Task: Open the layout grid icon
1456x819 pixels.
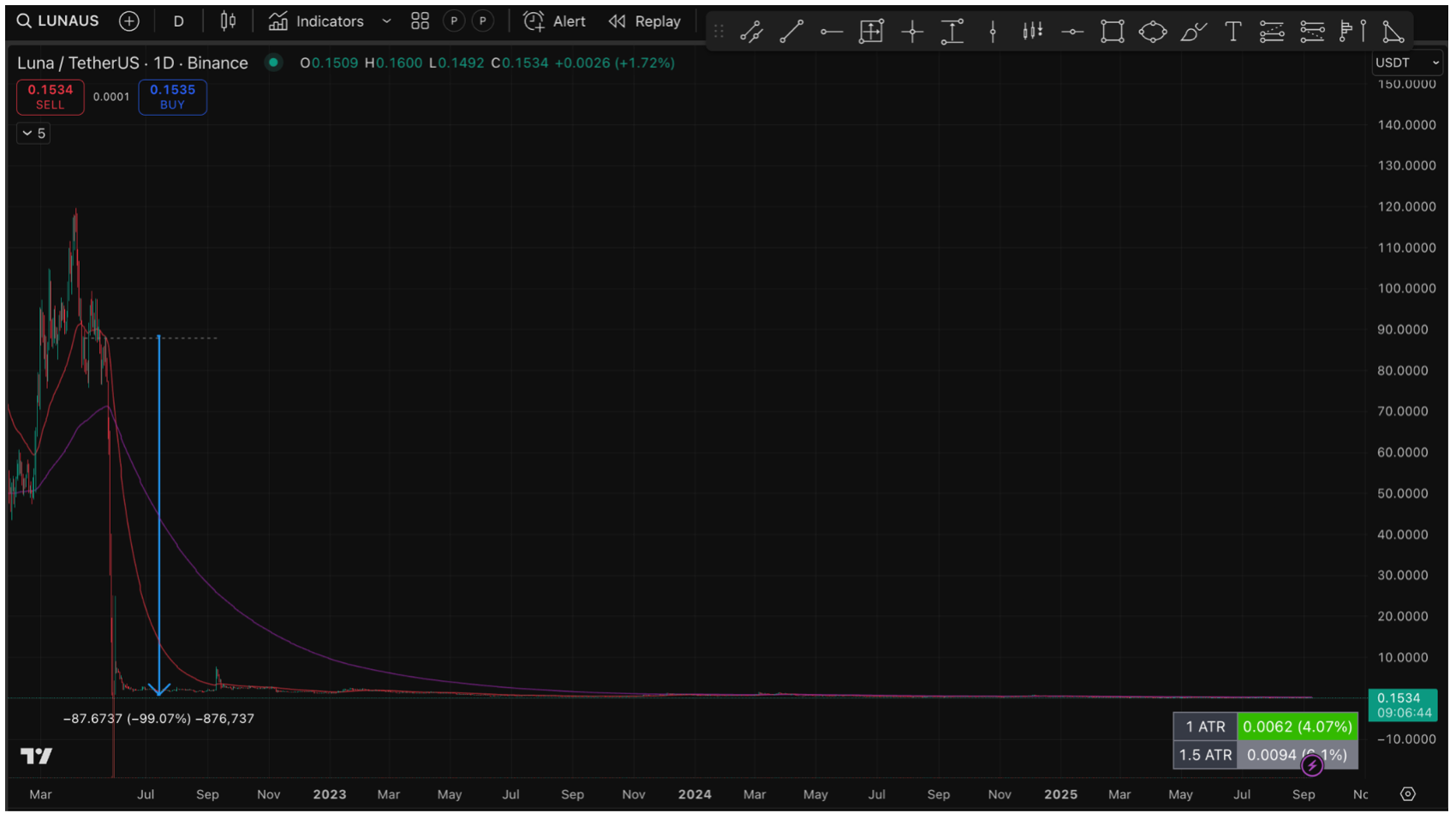Action: (x=420, y=21)
